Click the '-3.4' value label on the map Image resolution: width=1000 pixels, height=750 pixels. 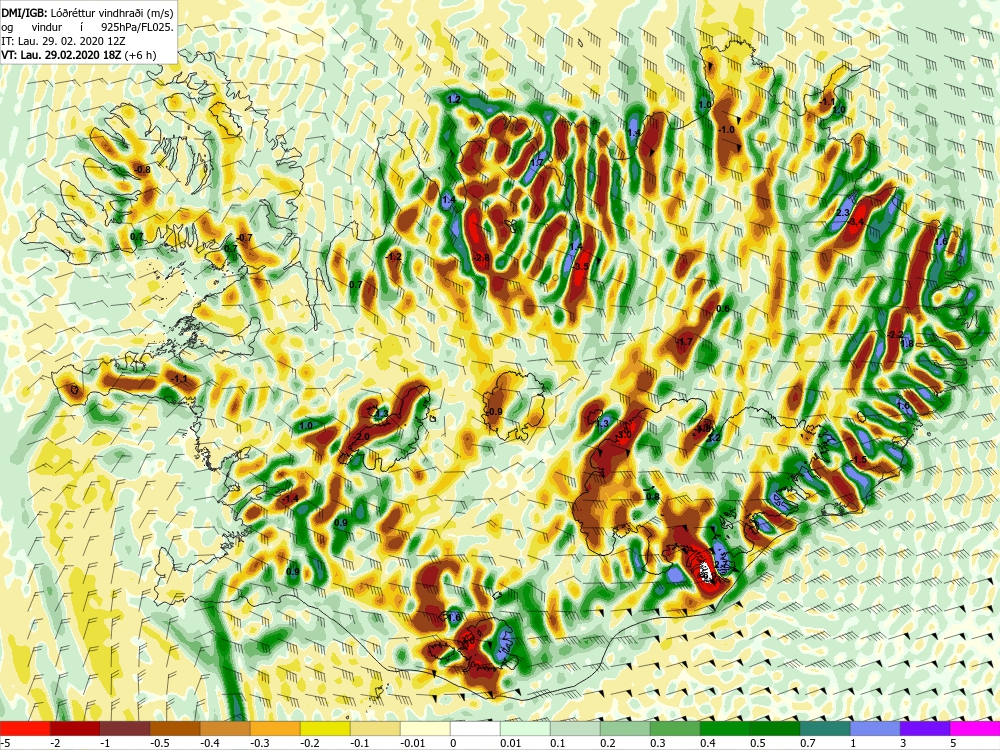pyautogui.click(x=855, y=221)
